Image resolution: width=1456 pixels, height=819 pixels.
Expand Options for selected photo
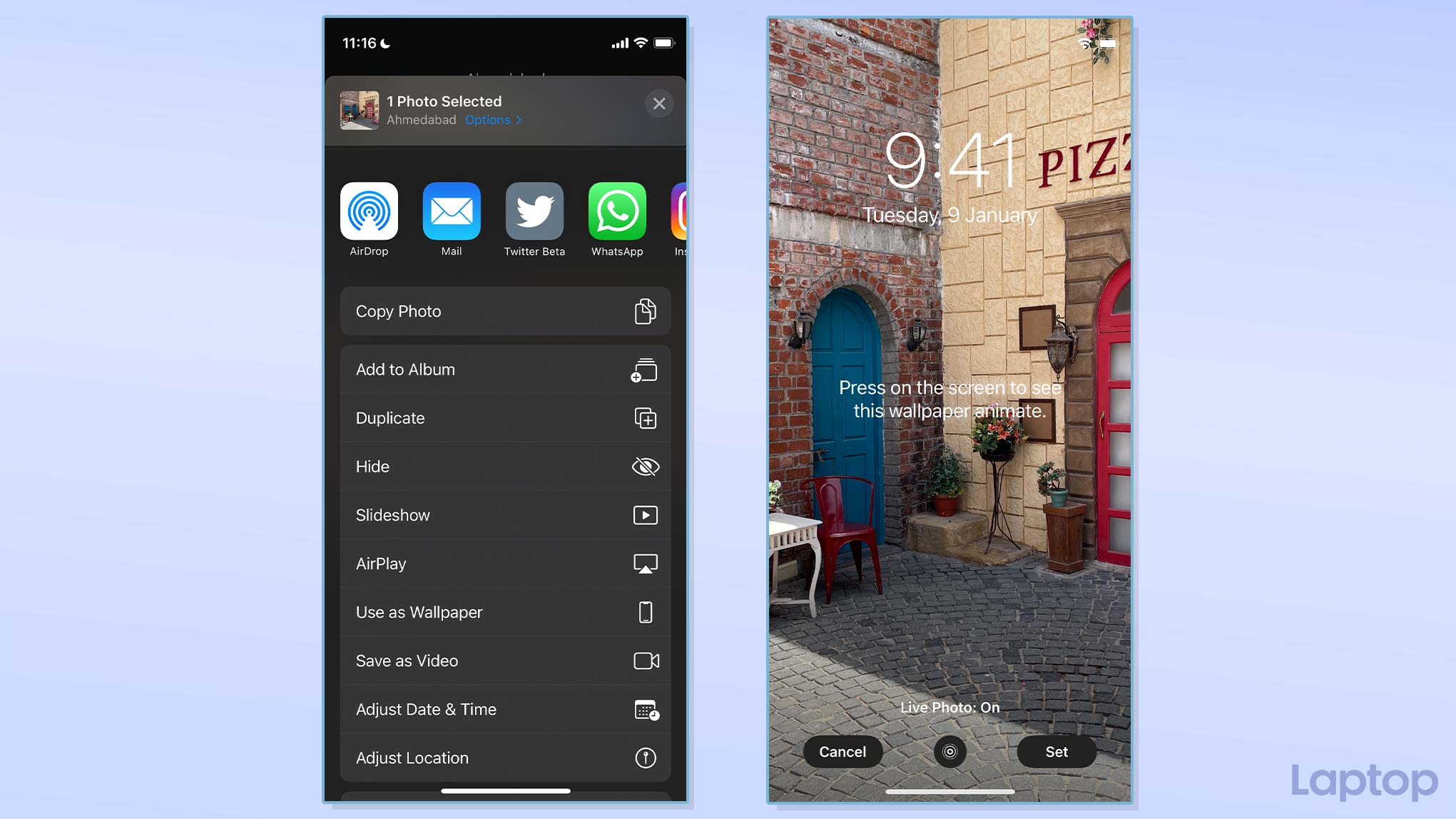[x=494, y=120]
